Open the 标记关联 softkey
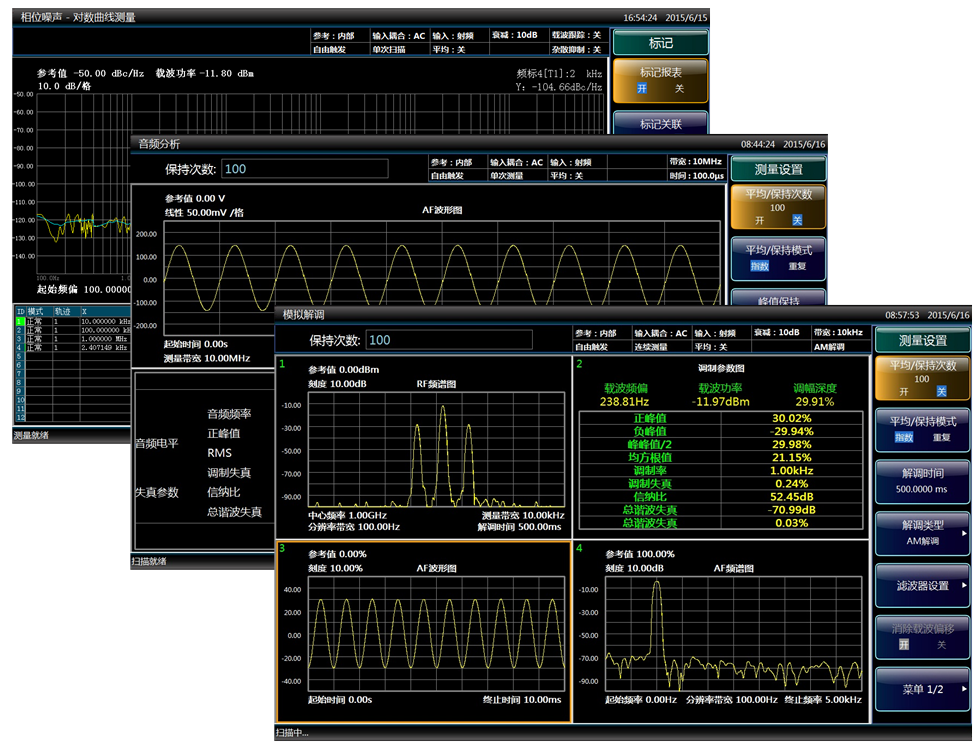This screenshot has width=980, height=746. tap(660, 124)
